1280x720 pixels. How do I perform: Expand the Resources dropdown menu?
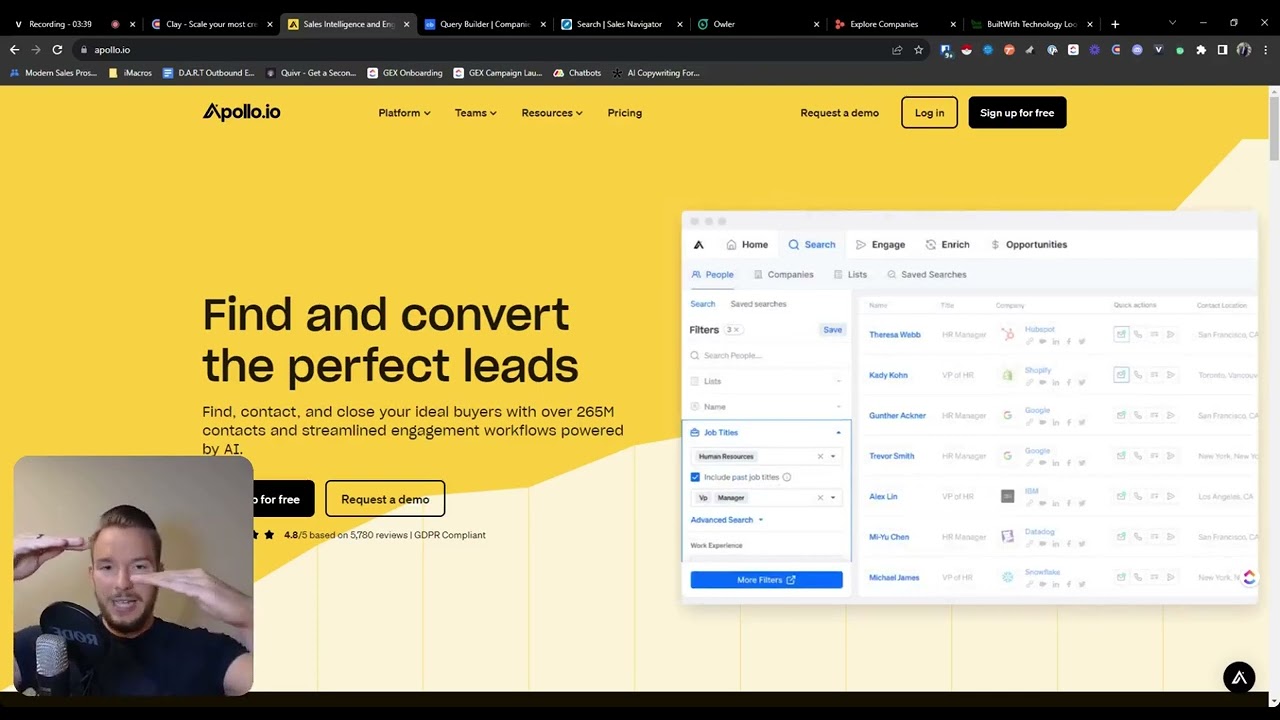(551, 113)
